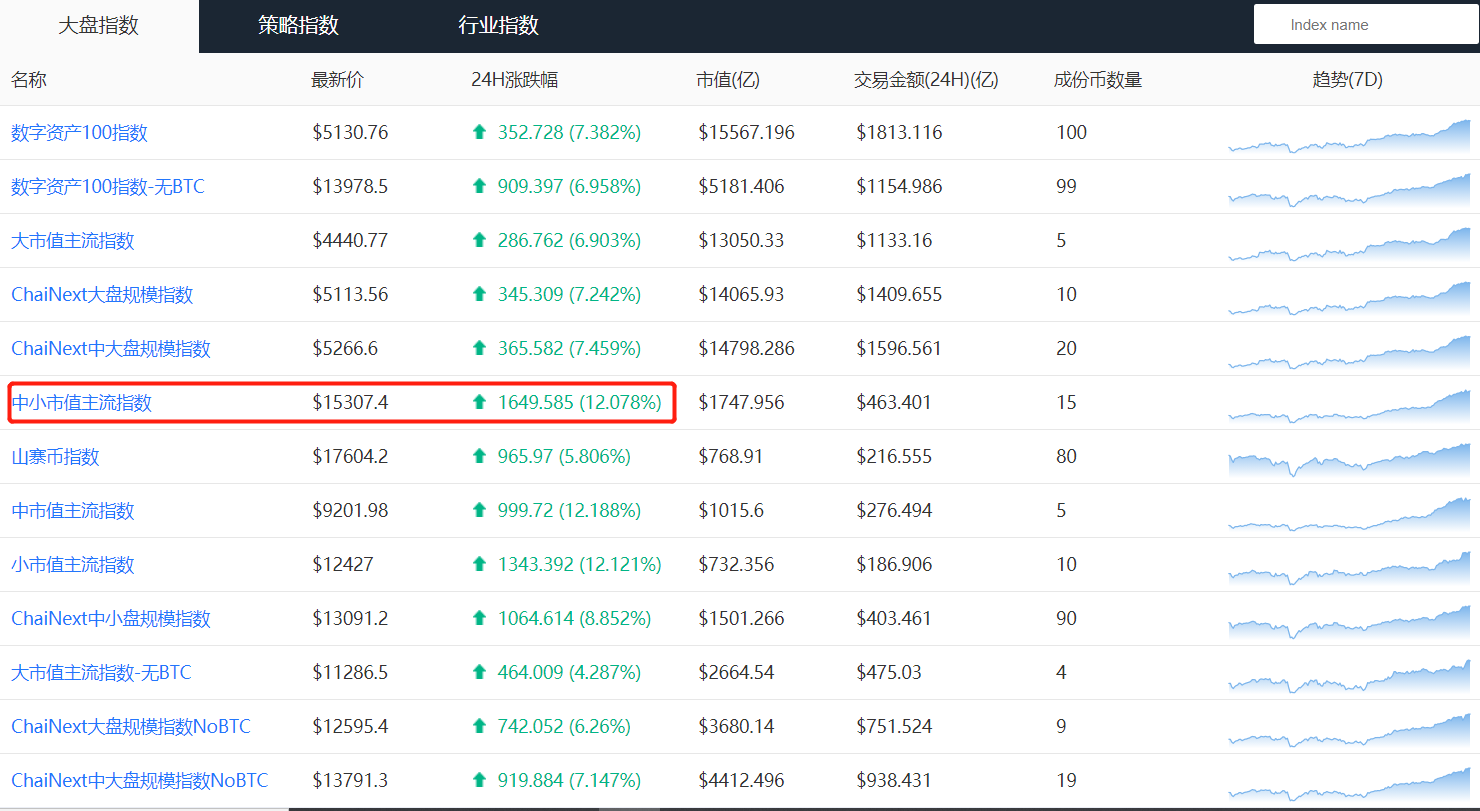Open the 策略指数 tab
This screenshot has height=811, width=1480.
click(x=298, y=26)
